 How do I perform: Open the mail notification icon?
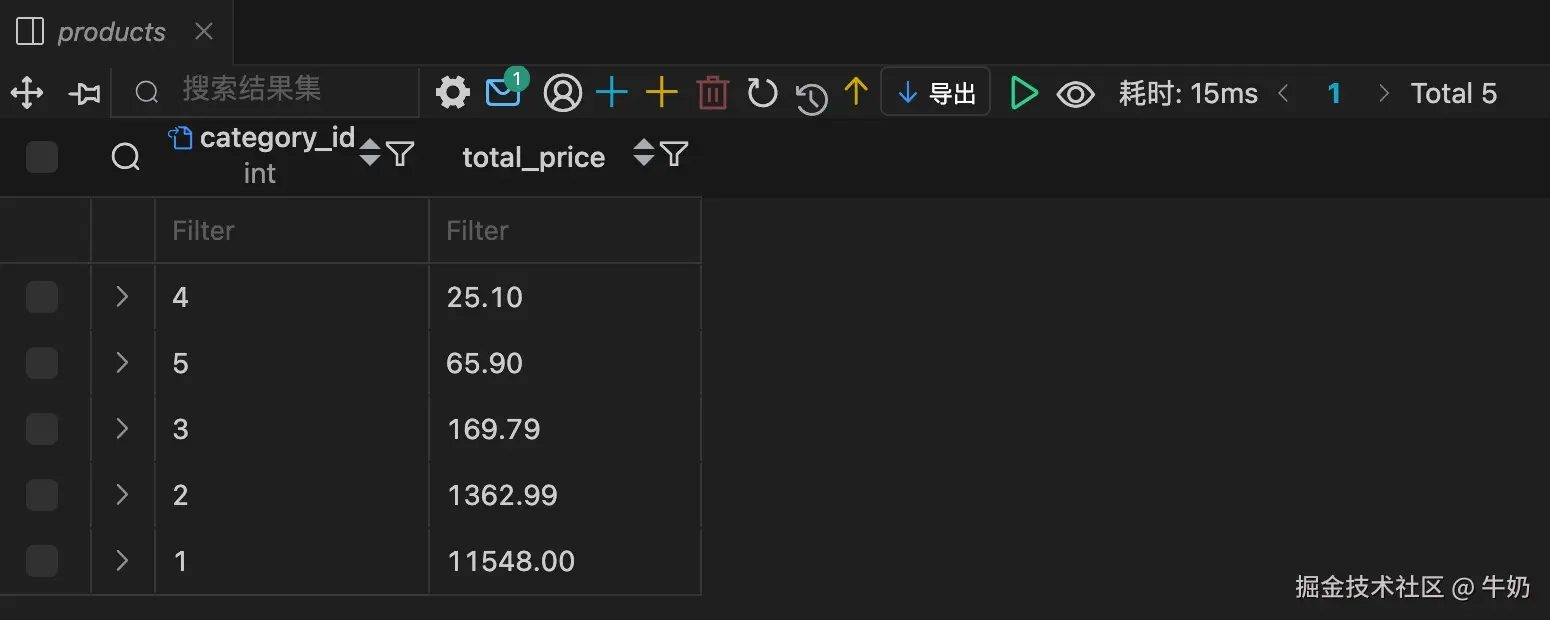[x=503, y=93]
